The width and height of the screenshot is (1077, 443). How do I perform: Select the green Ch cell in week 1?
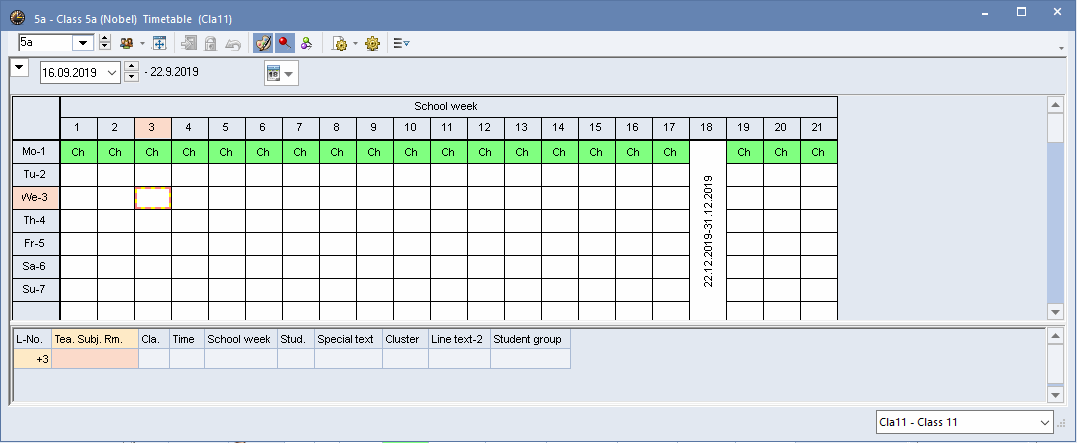coord(78,152)
